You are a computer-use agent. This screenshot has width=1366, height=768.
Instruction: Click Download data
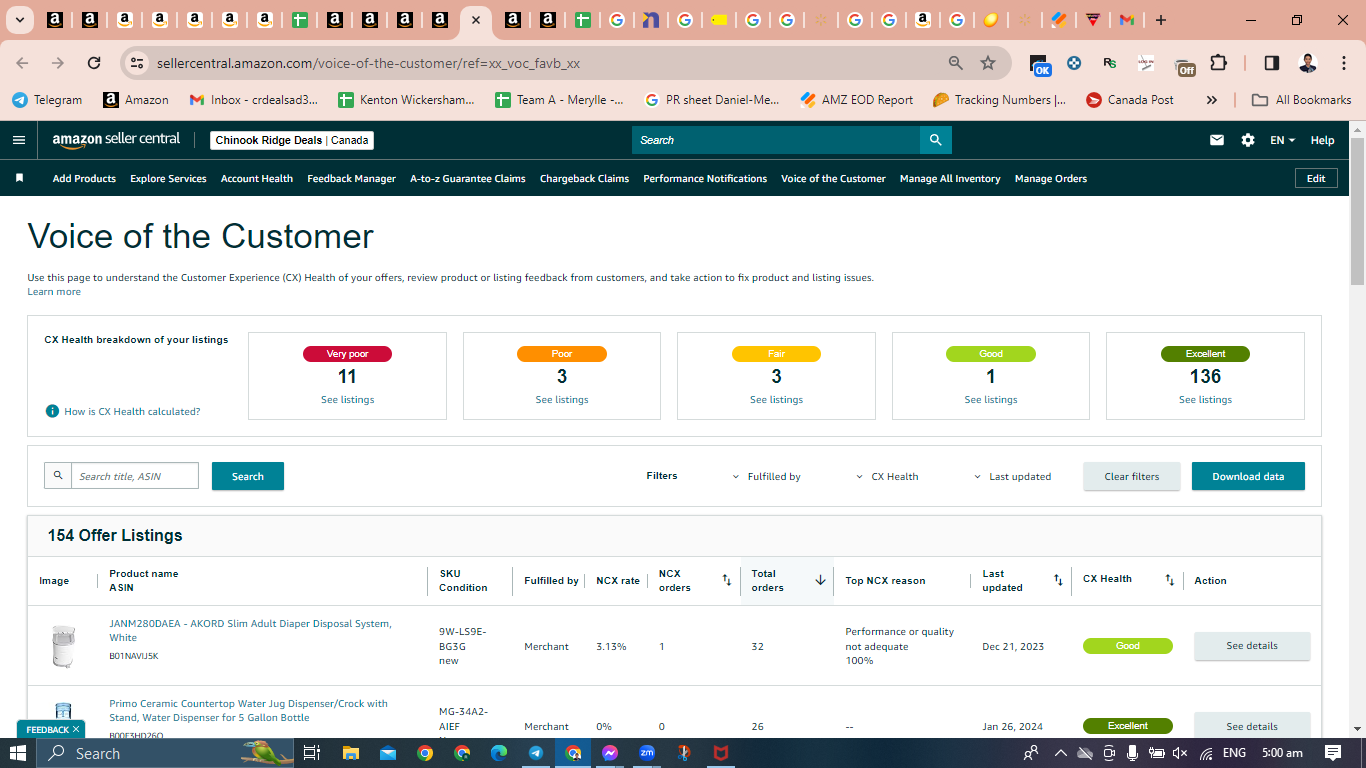coord(1248,476)
